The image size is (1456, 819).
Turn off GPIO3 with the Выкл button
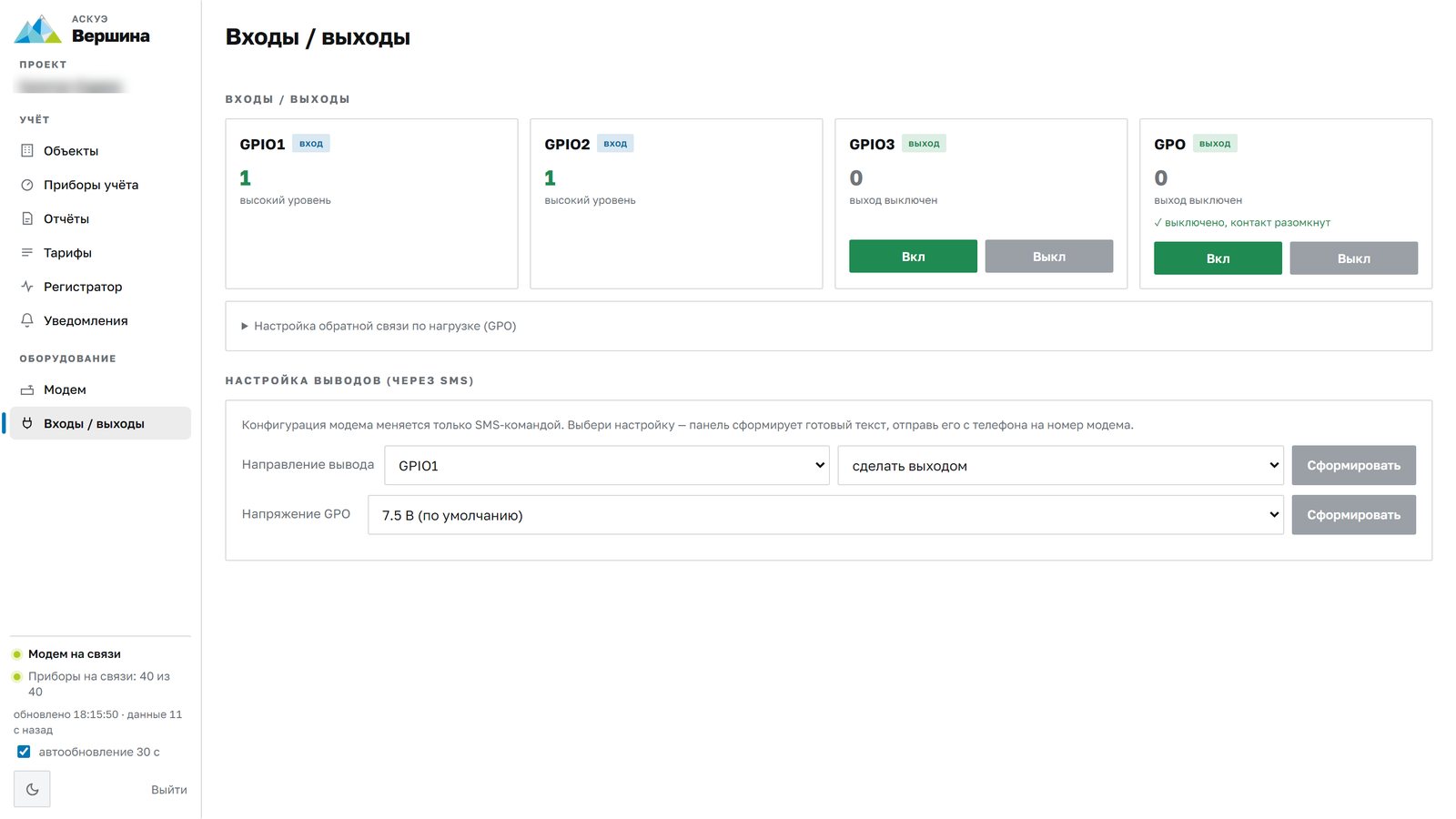pos(1048,257)
